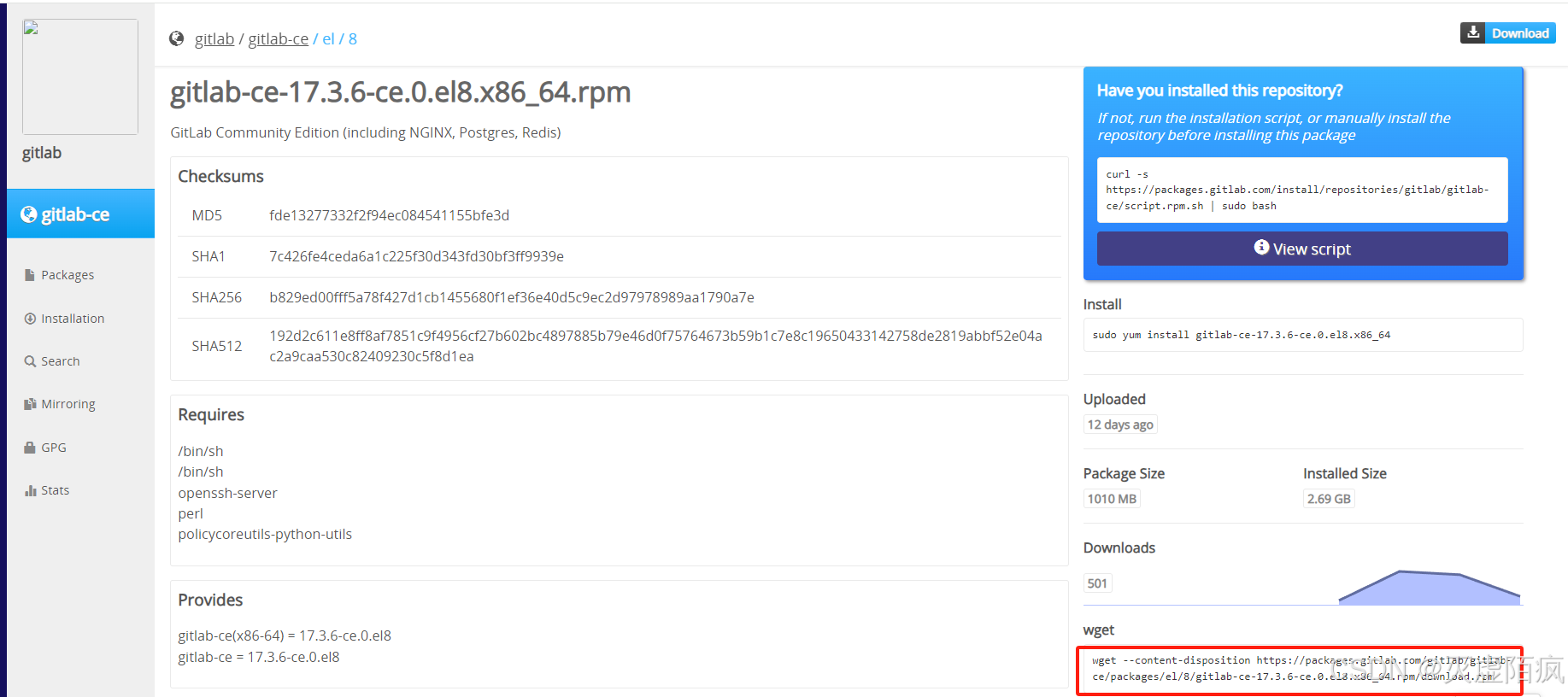This screenshot has width=1568, height=697.
Task: Click the Download button
Action: tap(1508, 33)
